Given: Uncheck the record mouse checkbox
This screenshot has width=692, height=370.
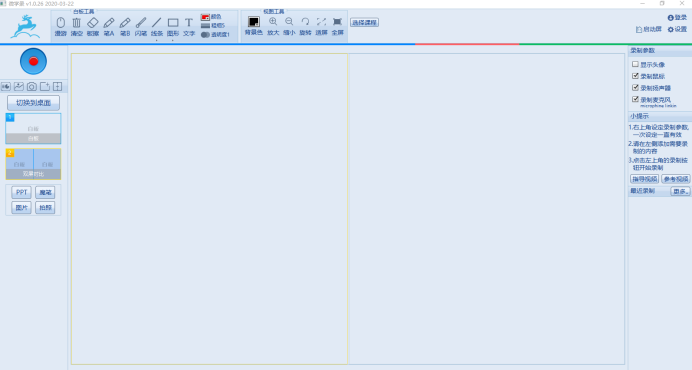Looking at the screenshot, I should 635,76.
